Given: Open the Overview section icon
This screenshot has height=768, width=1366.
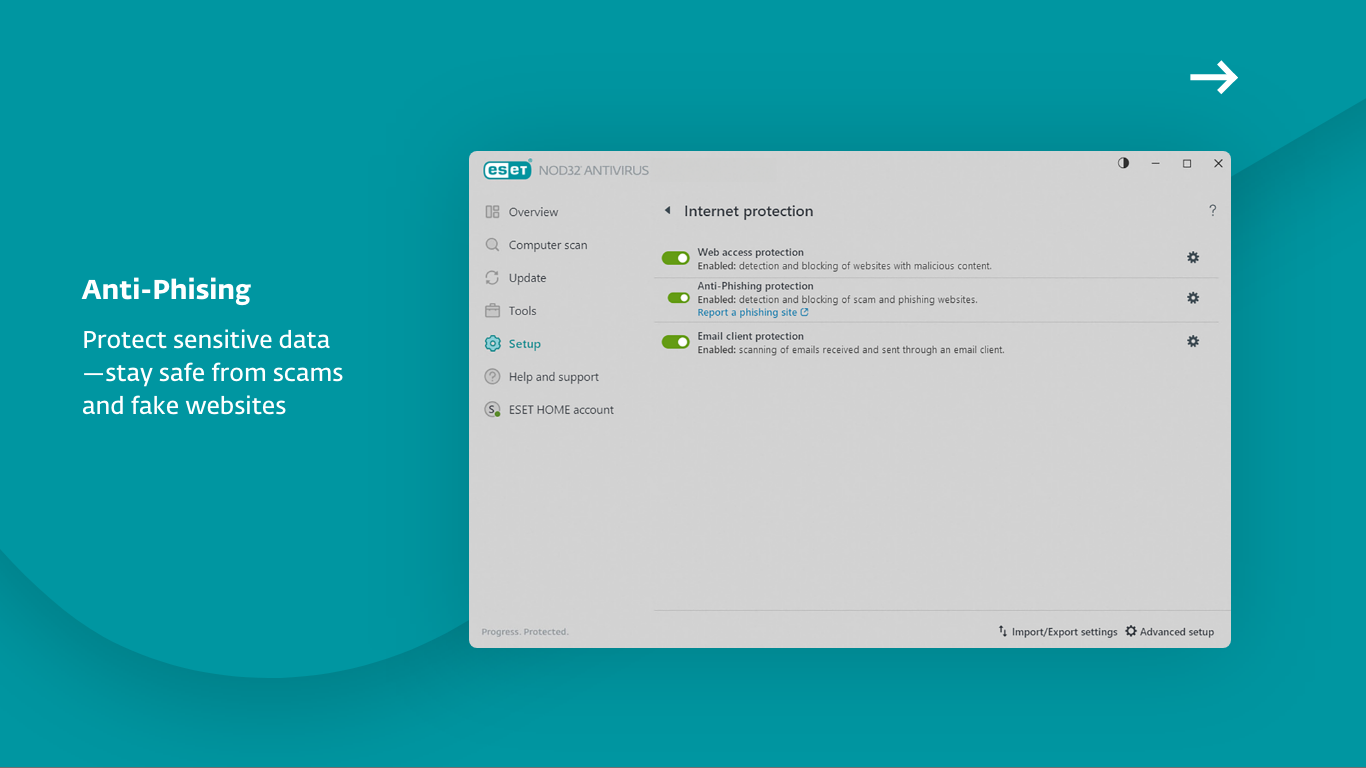Looking at the screenshot, I should tap(492, 211).
